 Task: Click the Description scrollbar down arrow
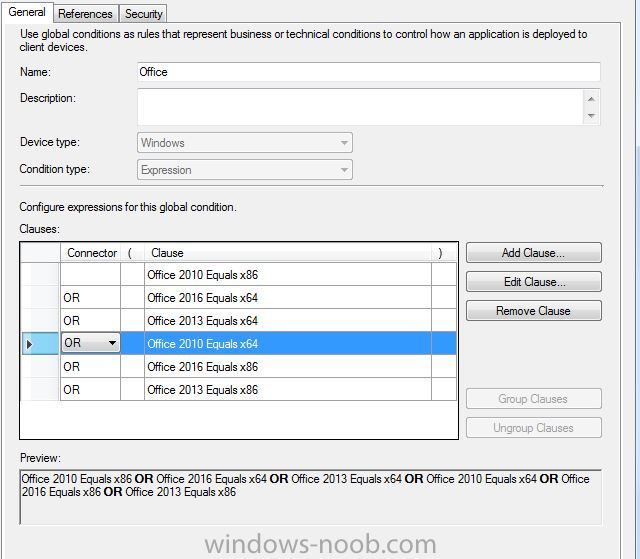pyautogui.click(x=591, y=116)
